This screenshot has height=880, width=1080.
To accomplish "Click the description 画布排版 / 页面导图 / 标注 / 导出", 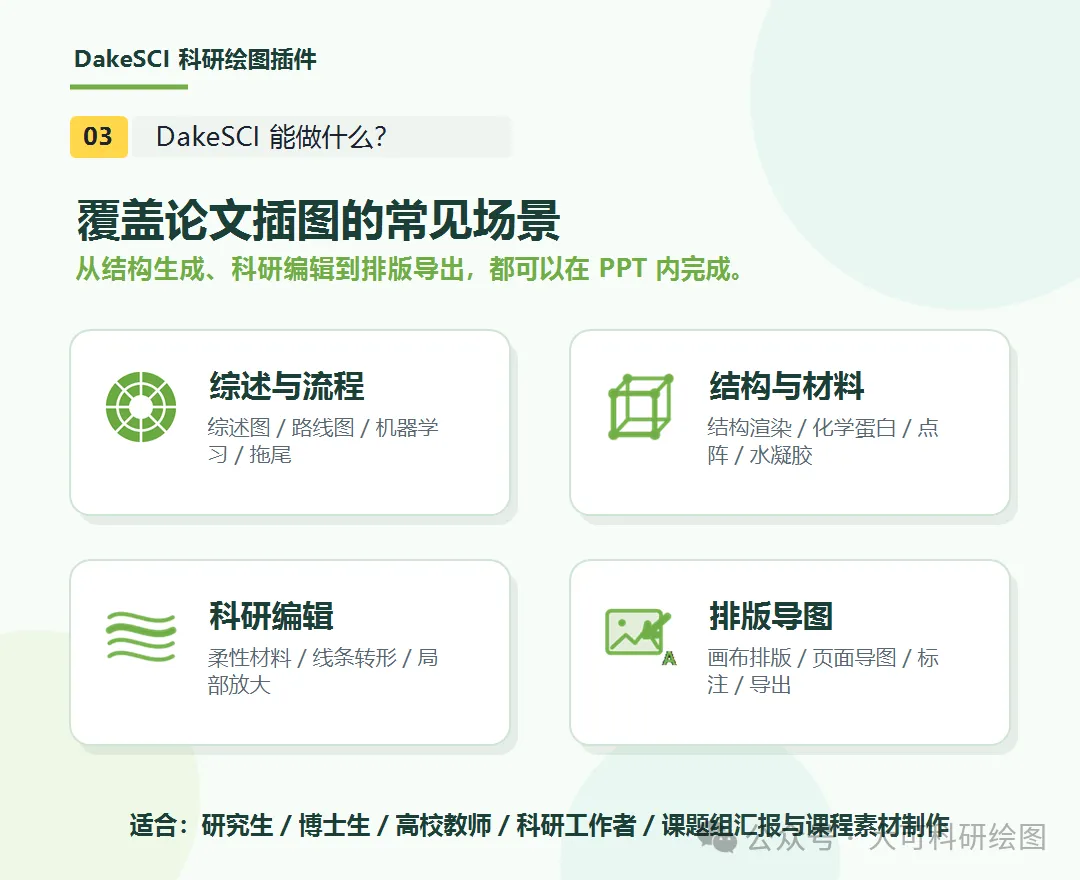I will coord(823,671).
